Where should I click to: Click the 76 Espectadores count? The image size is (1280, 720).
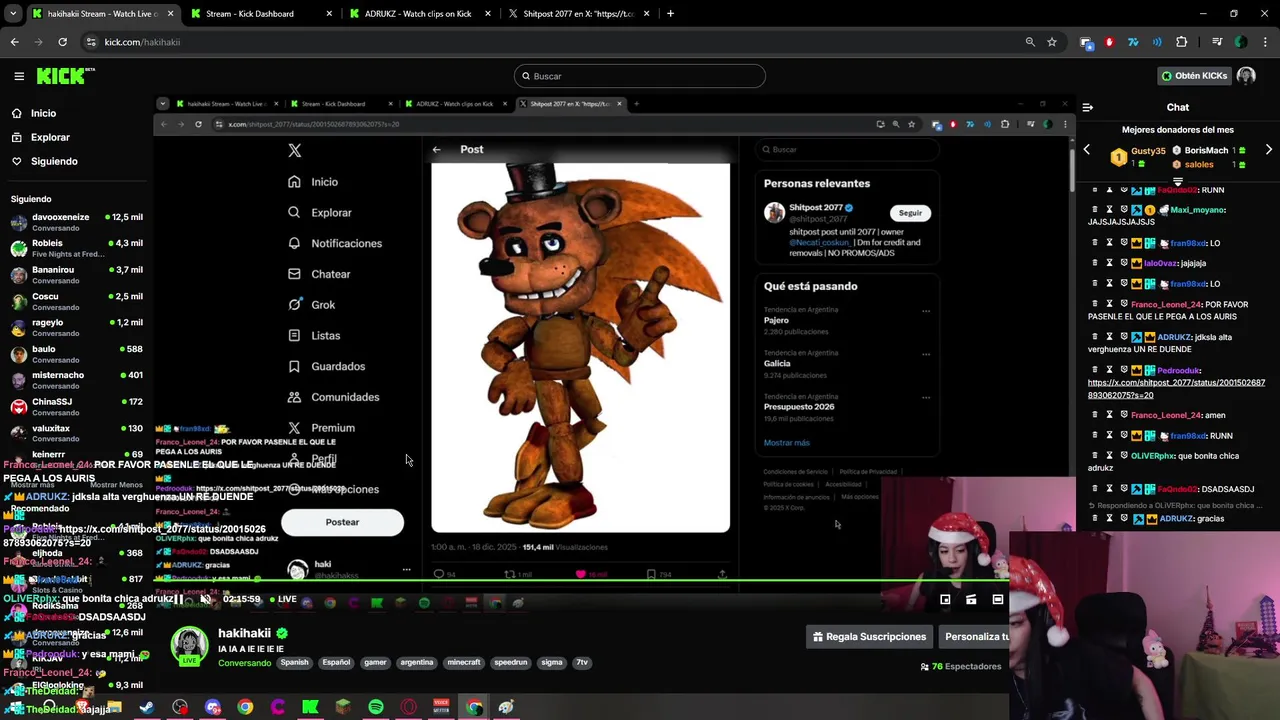click(x=961, y=666)
